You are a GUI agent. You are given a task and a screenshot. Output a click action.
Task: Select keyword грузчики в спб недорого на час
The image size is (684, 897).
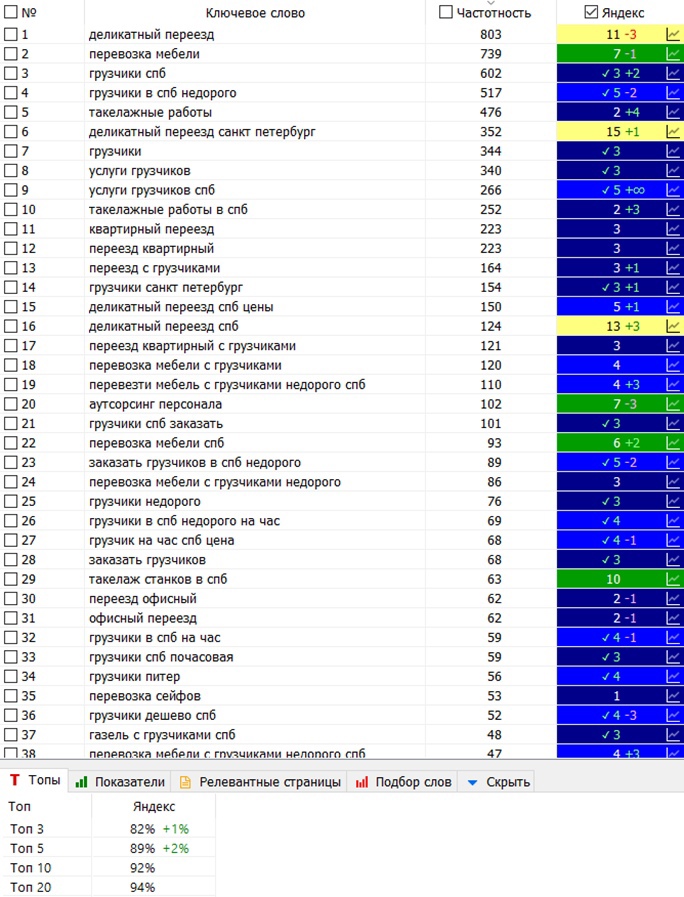pos(184,521)
